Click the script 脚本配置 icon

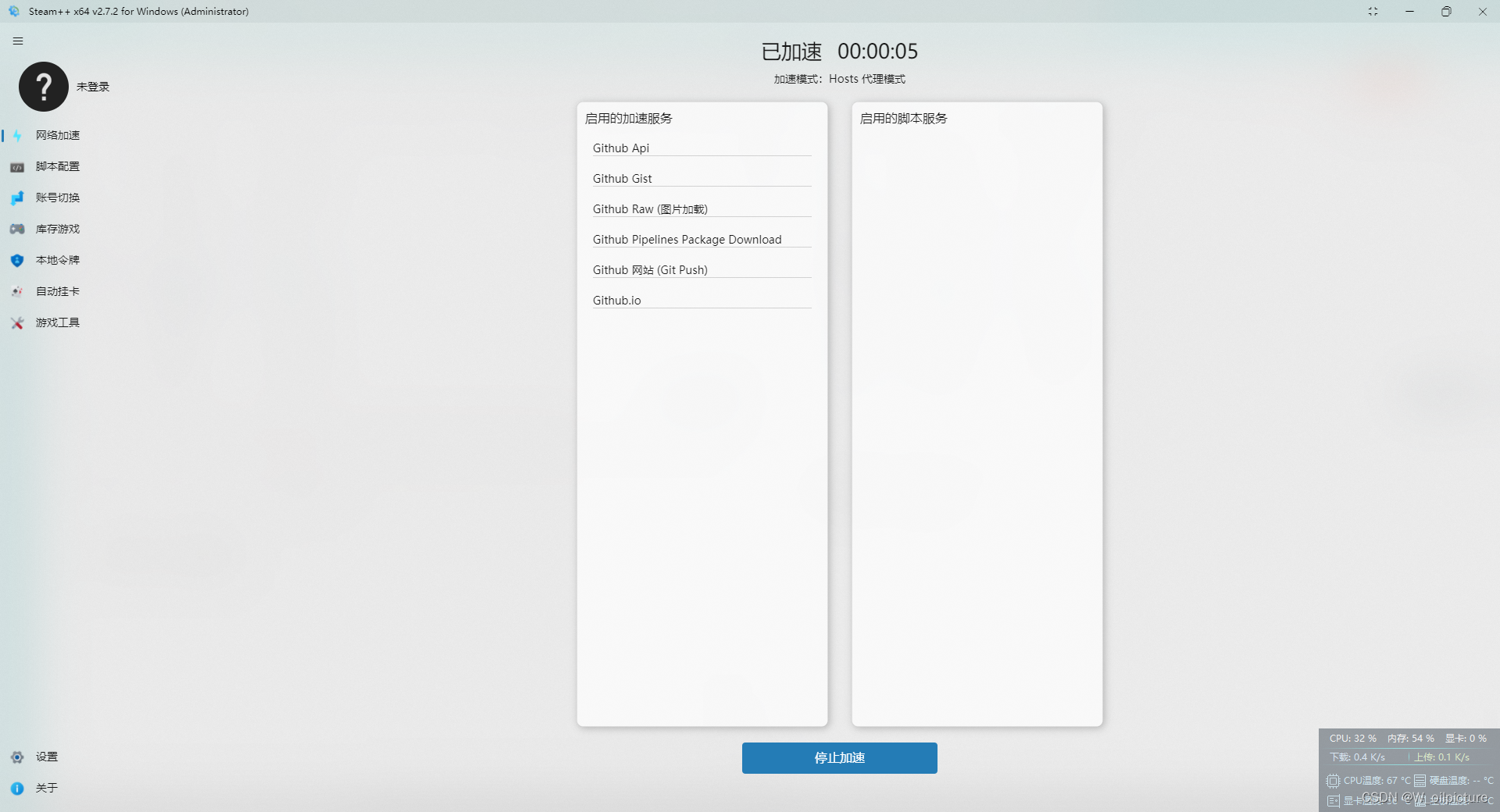point(17,167)
